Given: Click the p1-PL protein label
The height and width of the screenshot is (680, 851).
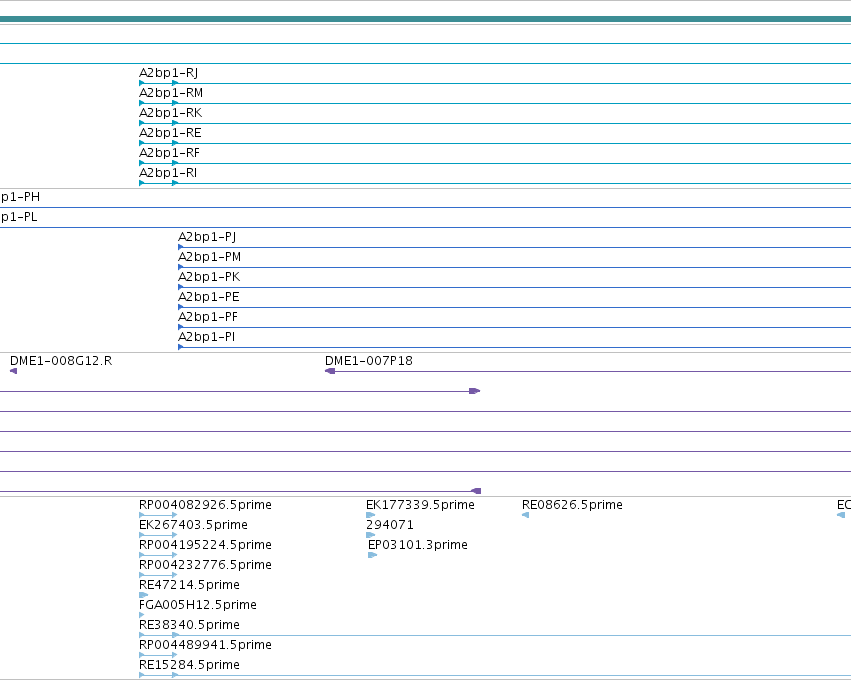Looking at the screenshot, I should pos(18,217).
